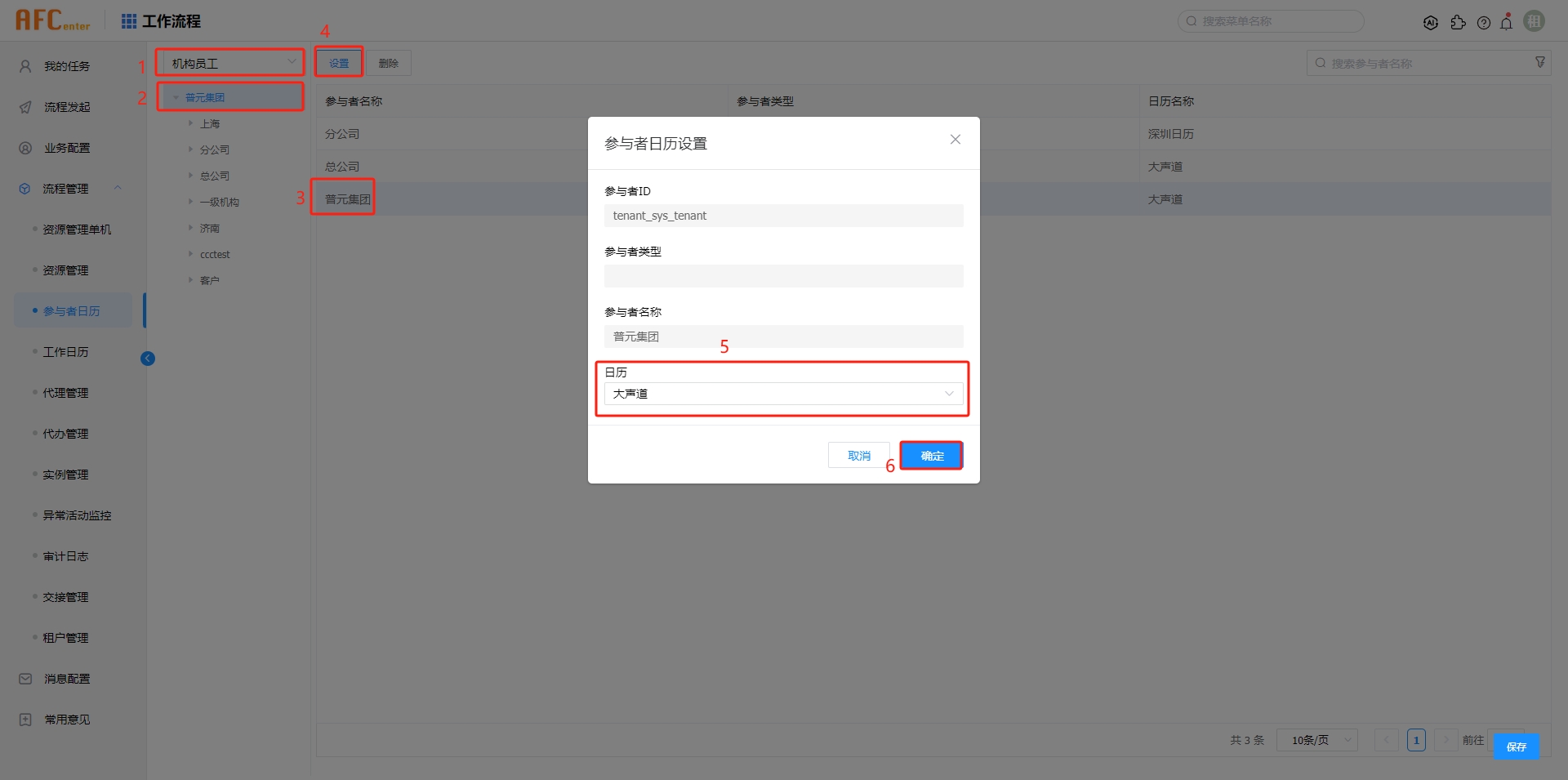The height and width of the screenshot is (780, 1568).
Task: Go to 代理管理
Action: [65, 393]
